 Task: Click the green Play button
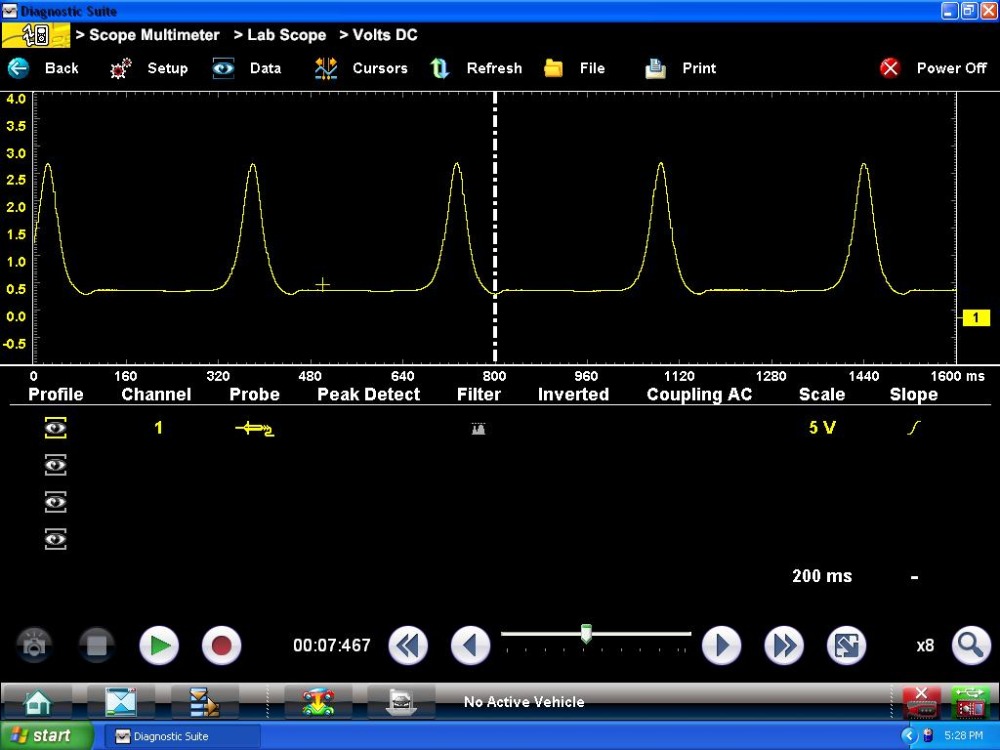(158, 646)
